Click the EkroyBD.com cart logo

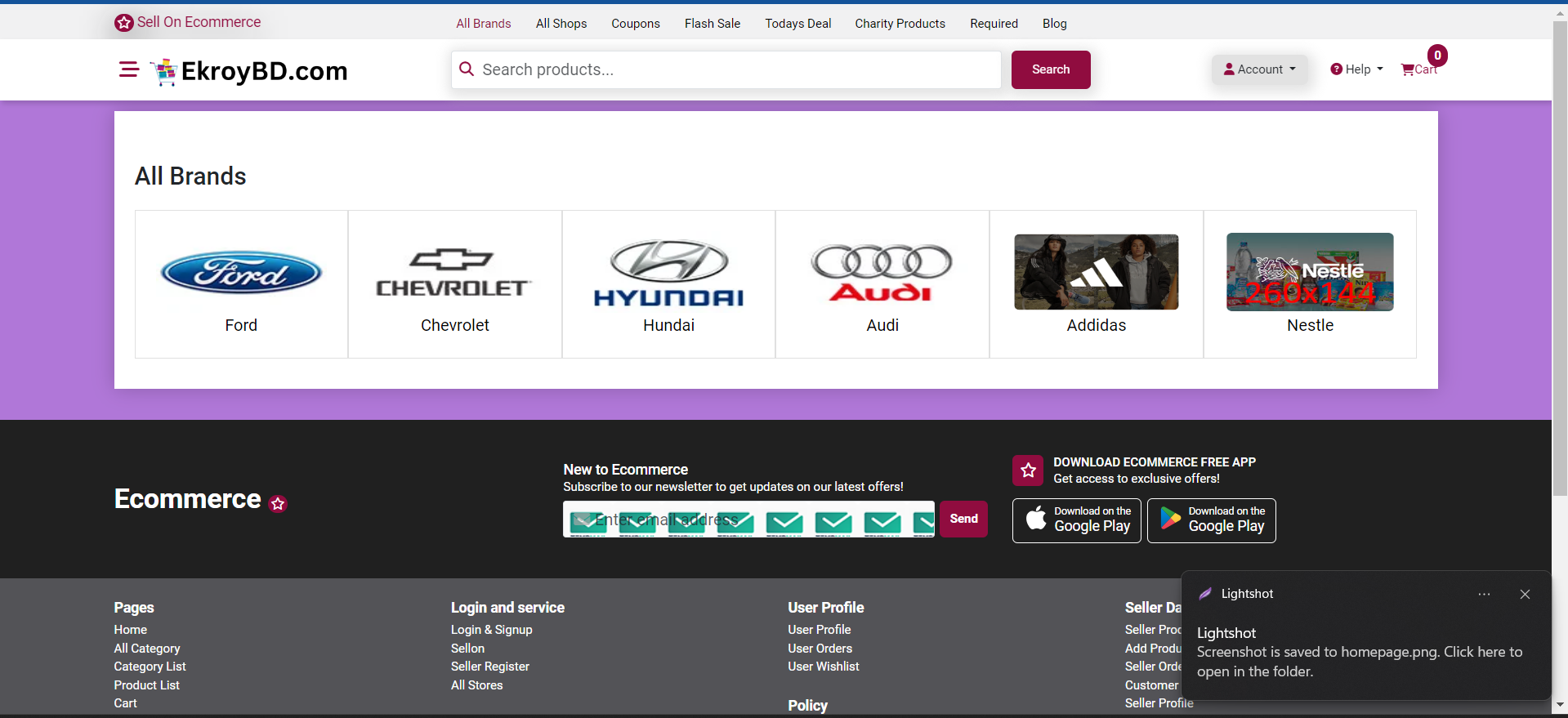coord(165,72)
